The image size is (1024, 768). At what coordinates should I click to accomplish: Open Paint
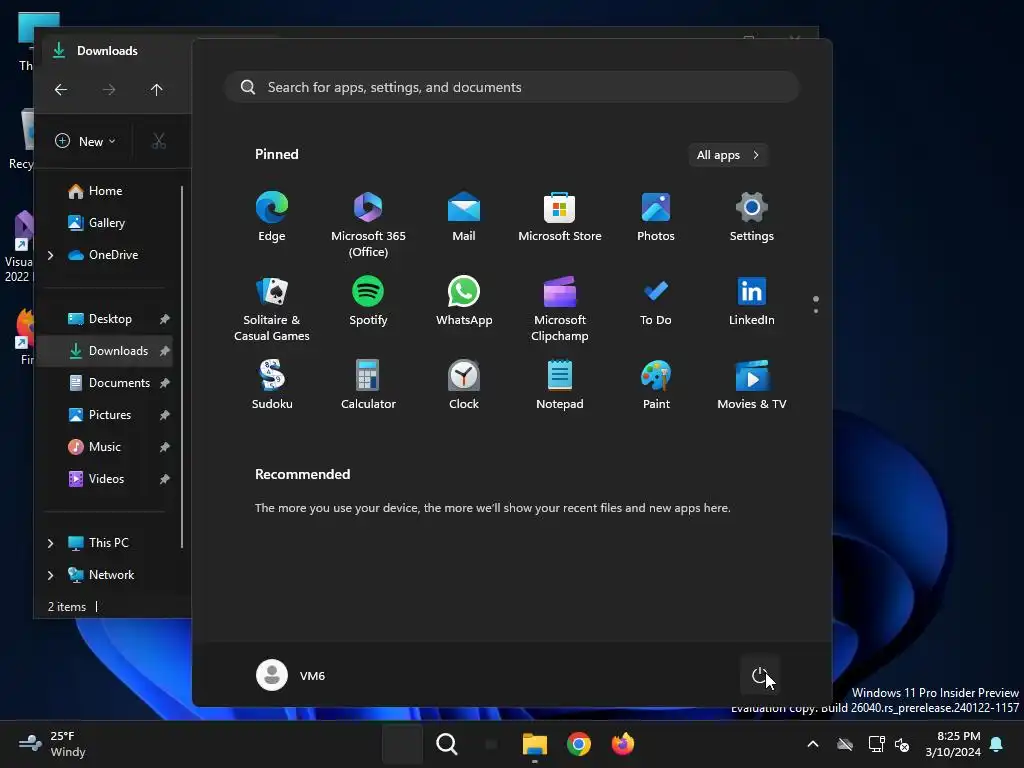coord(656,385)
